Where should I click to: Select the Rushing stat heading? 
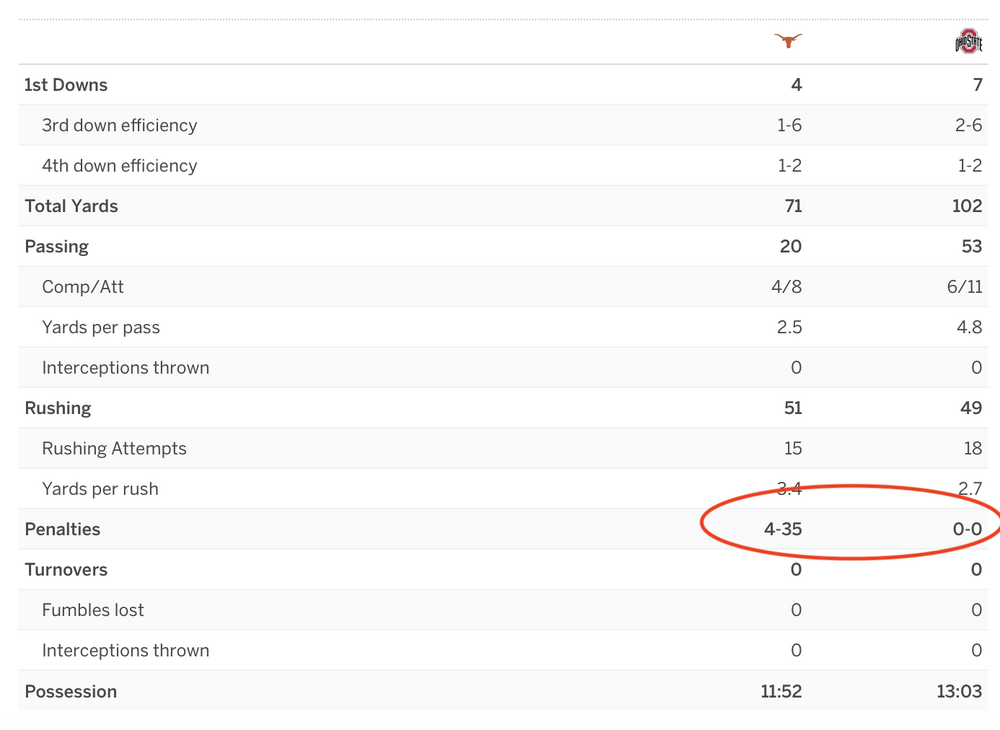pos(58,408)
